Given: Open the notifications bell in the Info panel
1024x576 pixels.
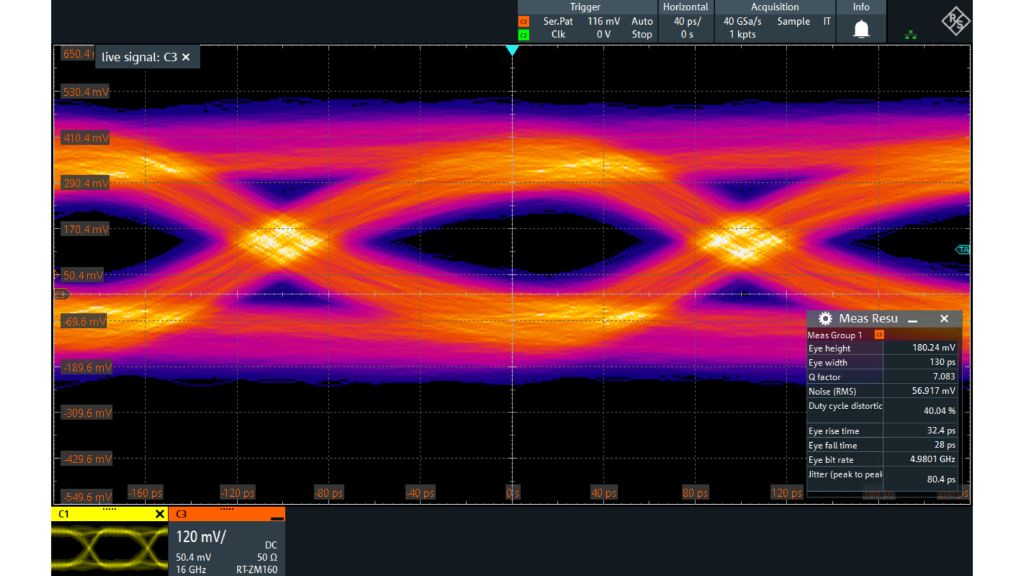Looking at the screenshot, I should 861,29.
